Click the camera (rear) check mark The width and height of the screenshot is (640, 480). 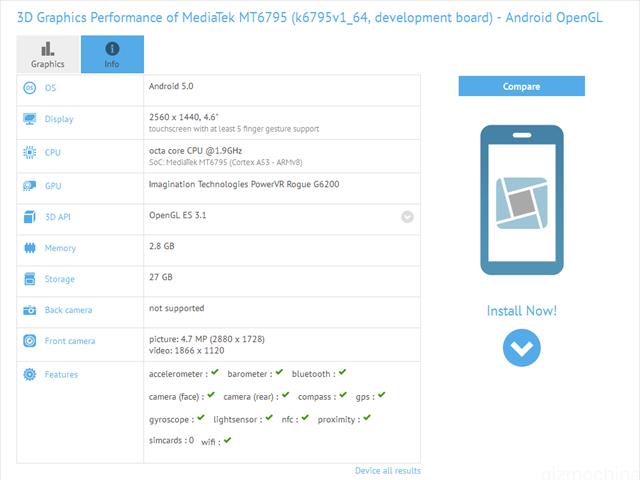tap(285, 395)
